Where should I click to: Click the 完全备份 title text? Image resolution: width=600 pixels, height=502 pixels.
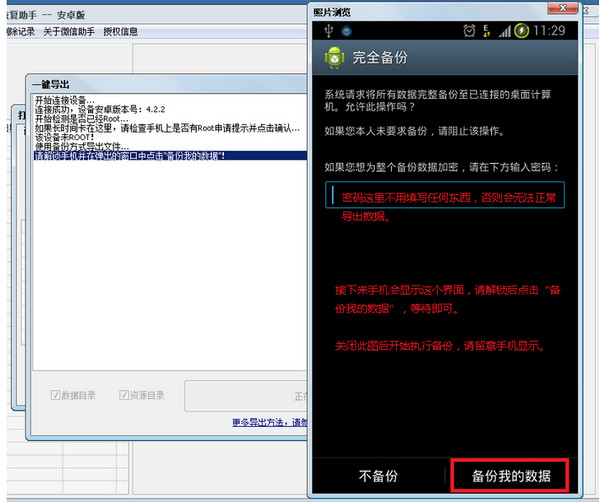(x=380, y=58)
